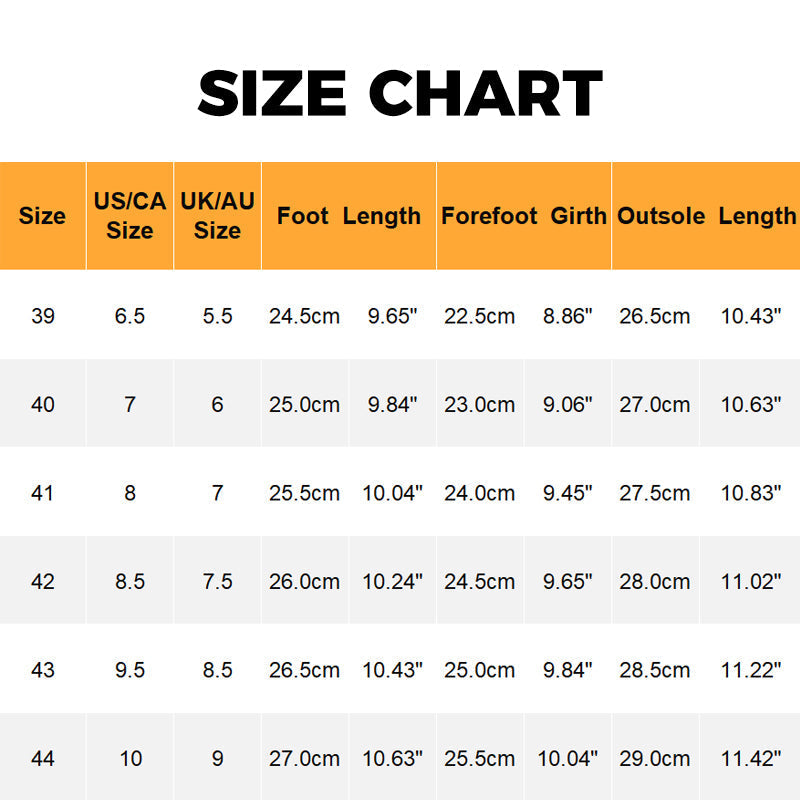
Task: Click the 29.0cm outsole length cell
Action: [655, 758]
